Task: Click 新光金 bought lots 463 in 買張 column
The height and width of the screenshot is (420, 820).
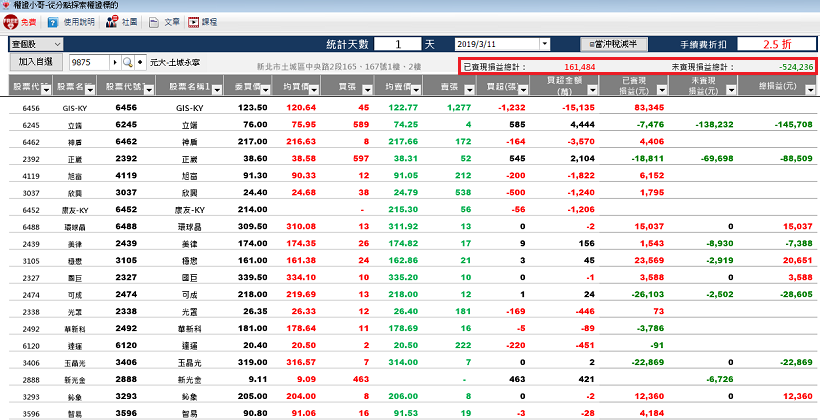Action: click(x=361, y=379)
